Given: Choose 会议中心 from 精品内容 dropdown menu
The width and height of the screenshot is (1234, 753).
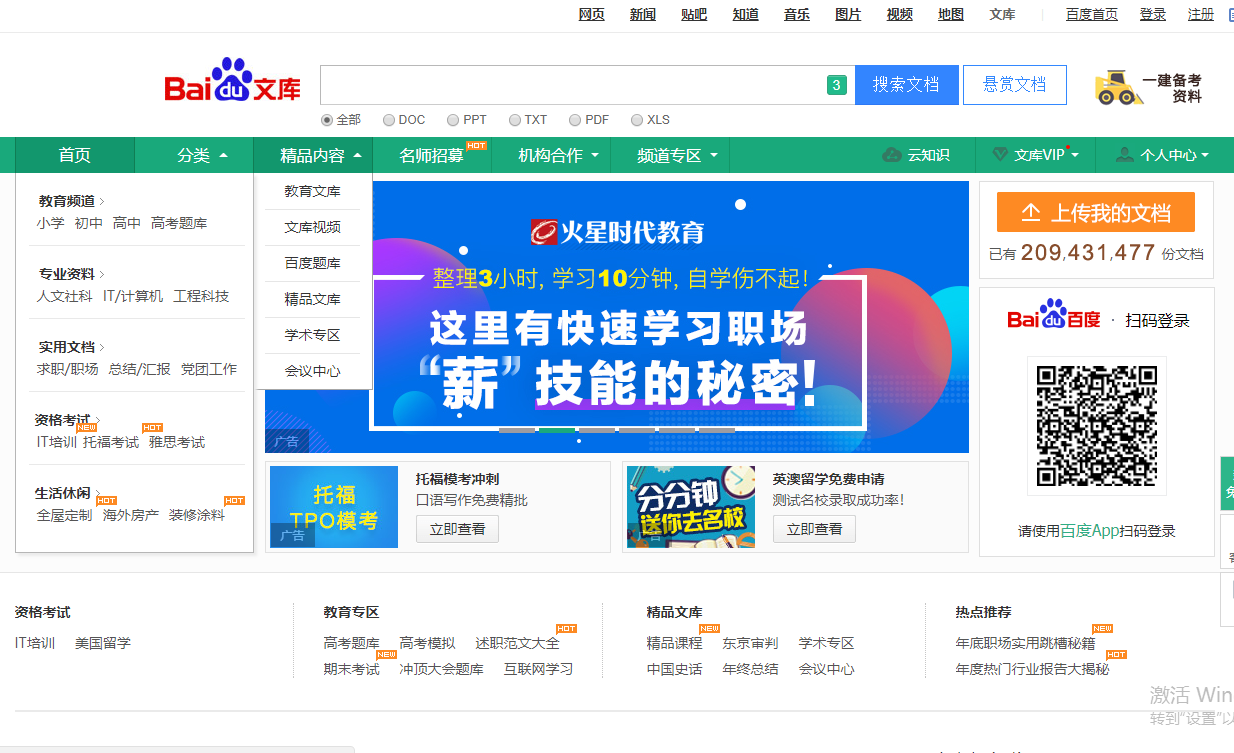Looking at the screenshot, I should point(313,371).
